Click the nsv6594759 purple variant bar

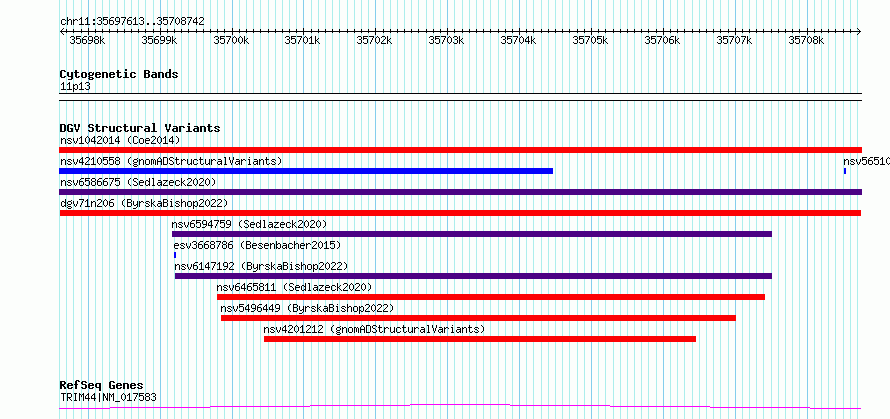472,234
